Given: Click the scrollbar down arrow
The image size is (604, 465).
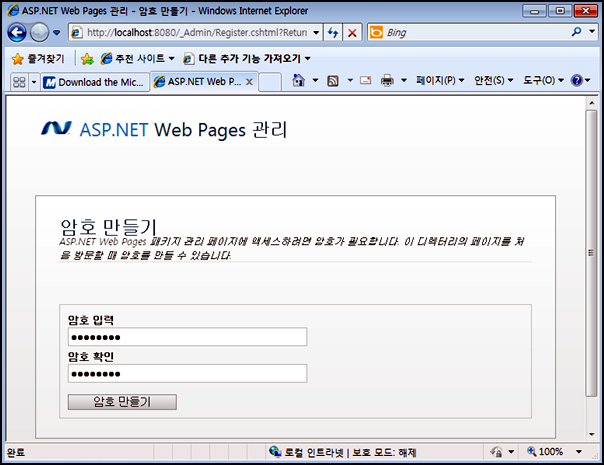Looking at the screenshot, I should (x=591, y=434).
